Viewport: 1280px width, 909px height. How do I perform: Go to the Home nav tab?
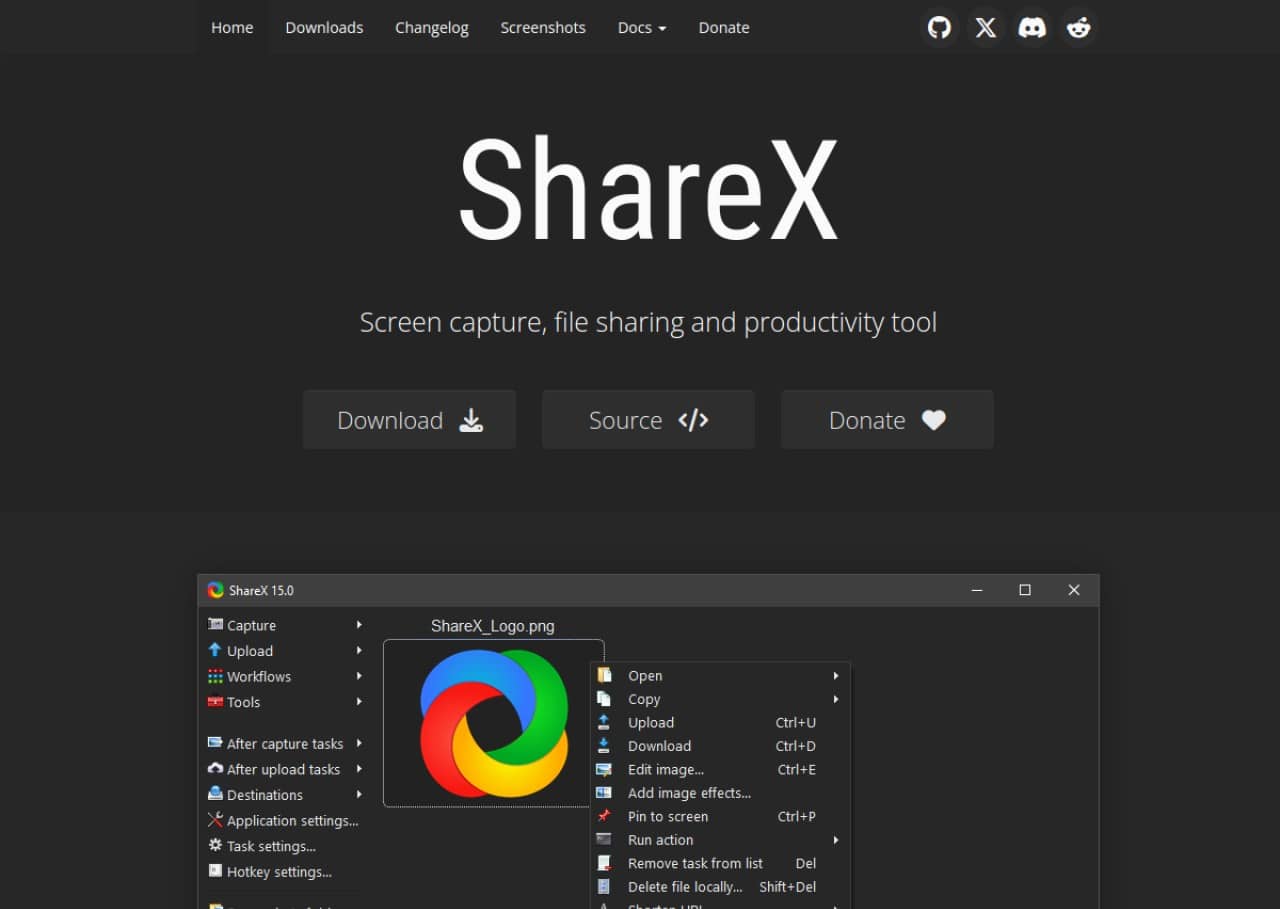tap(232, 27)
